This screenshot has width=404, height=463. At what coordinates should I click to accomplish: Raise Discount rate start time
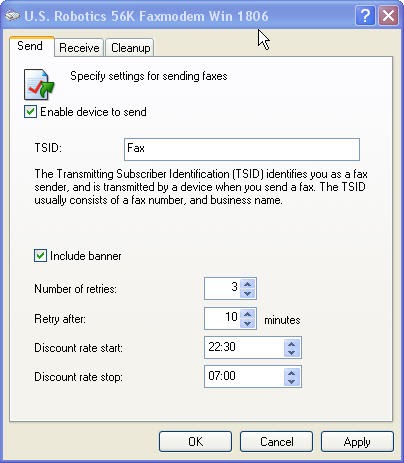click(x=292, y=344)
